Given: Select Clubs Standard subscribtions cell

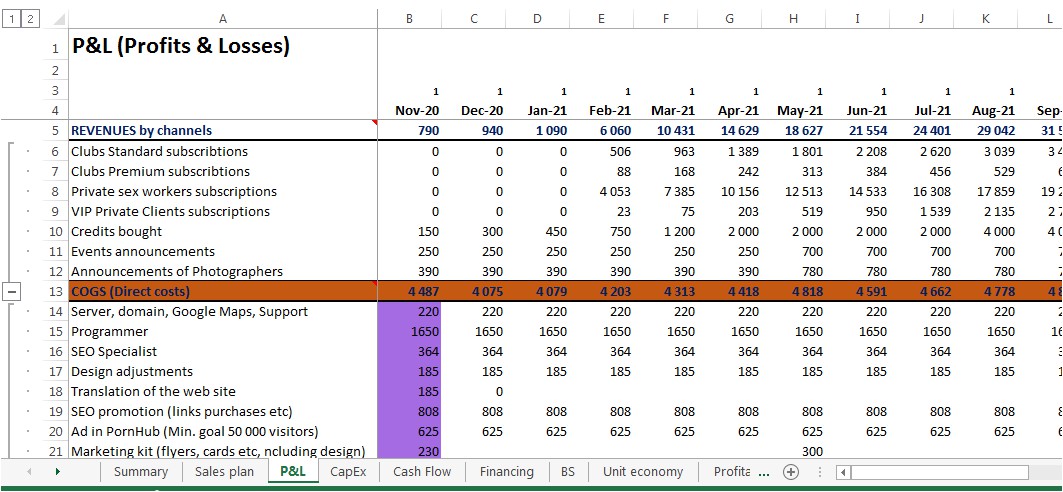Looking at the screenshot, I should [x=222, y=151].
